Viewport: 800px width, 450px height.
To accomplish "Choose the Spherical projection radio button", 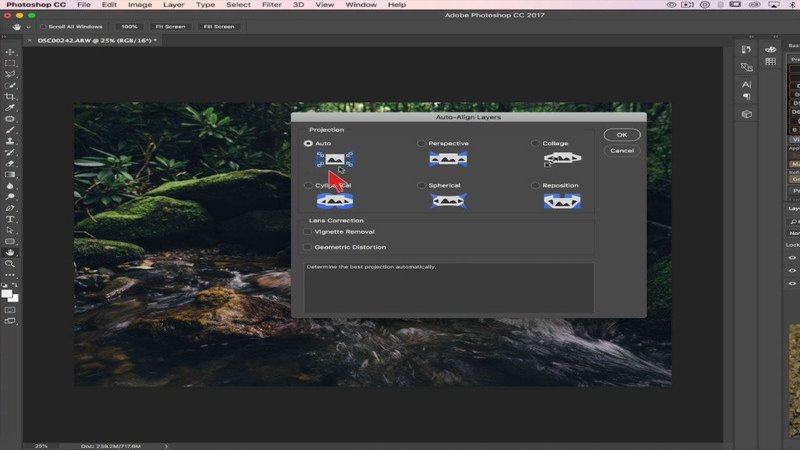I will [x=421, y=186].
